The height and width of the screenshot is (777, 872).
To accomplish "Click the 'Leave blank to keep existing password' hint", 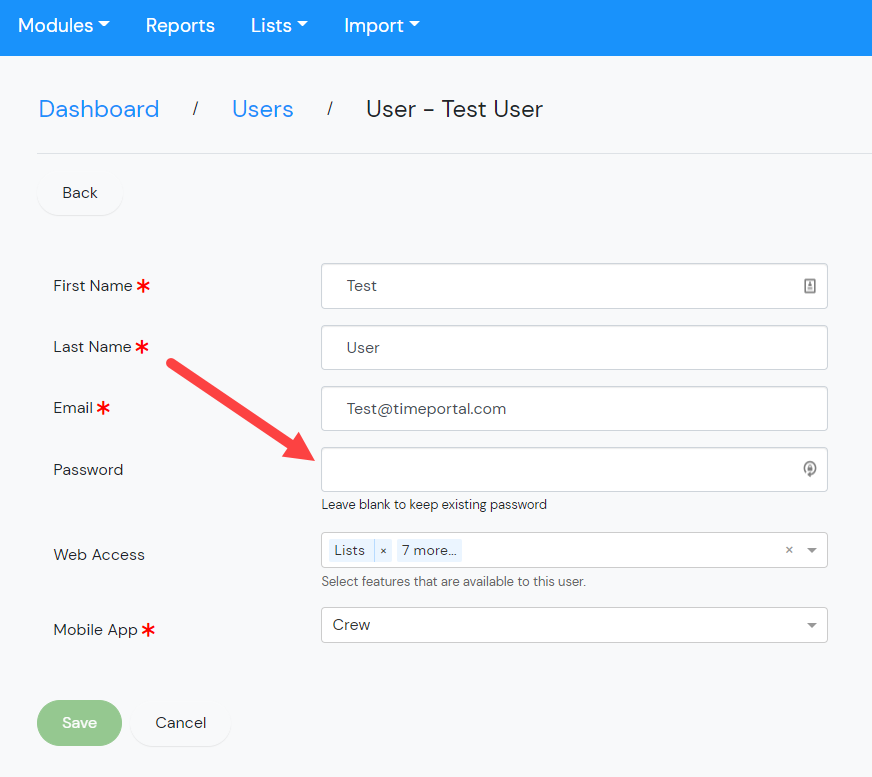I will tap(434, 504).
